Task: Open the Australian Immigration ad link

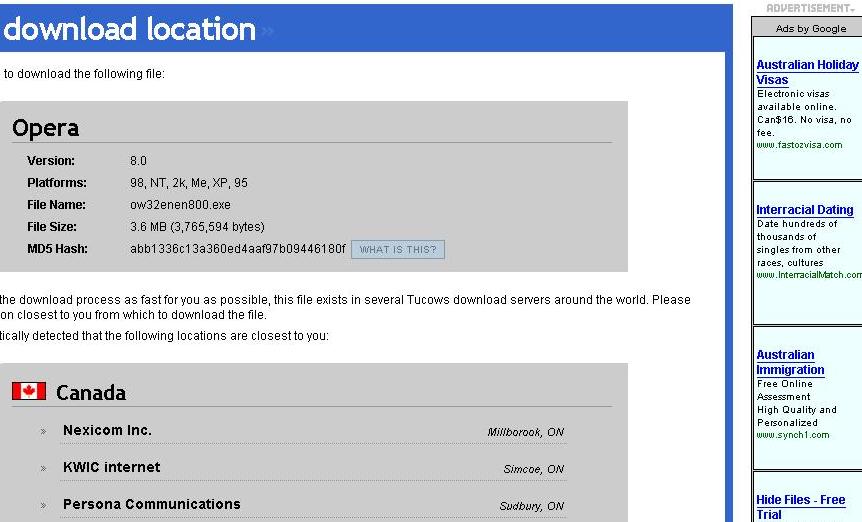Action: coord(790,362)
